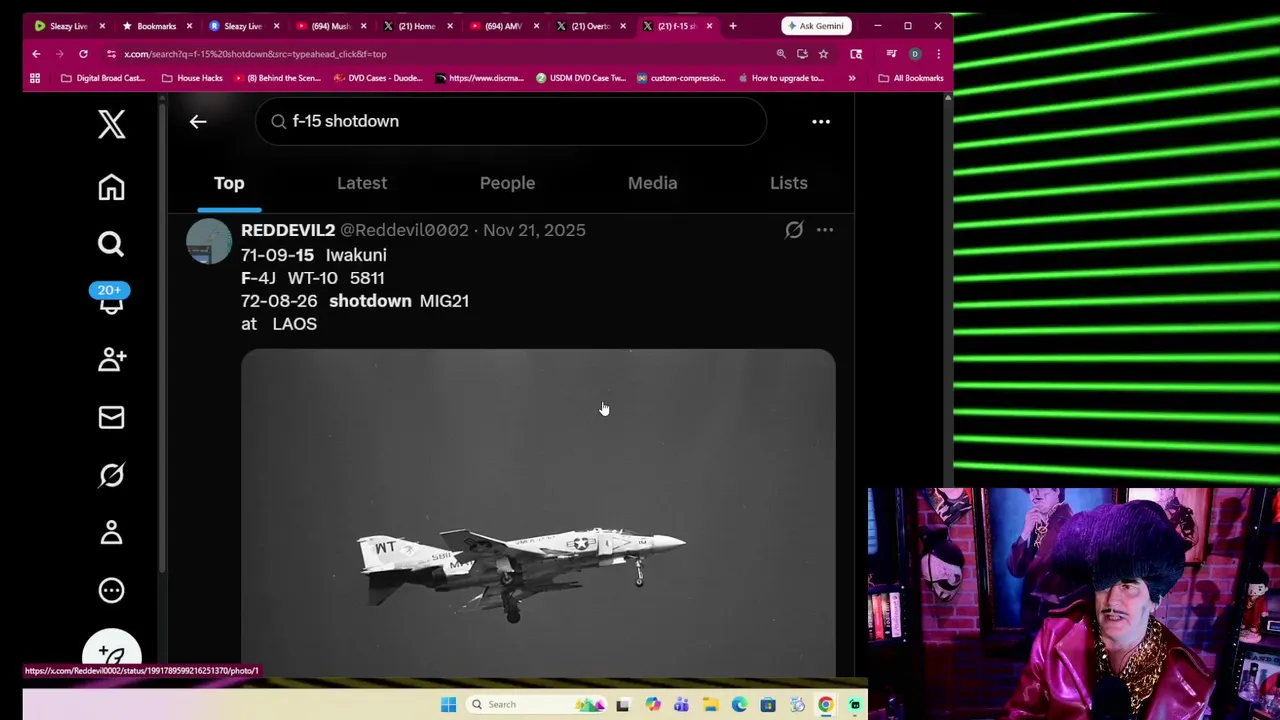Image resolution: width=1280 pixels, height=720 pixels.
Task: Switch to the People tab
Action: (x=507, y=183)
